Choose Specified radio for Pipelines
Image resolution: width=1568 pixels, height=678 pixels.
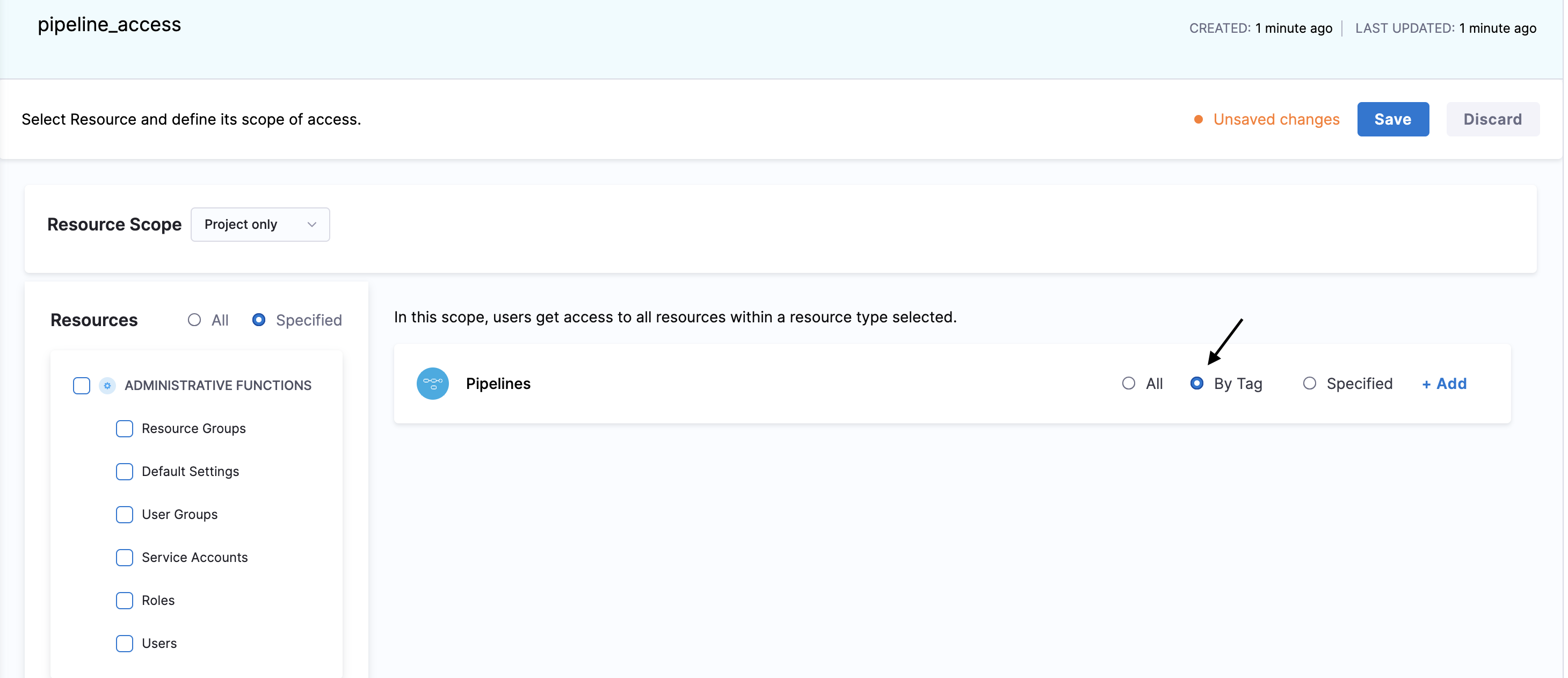1309,383
